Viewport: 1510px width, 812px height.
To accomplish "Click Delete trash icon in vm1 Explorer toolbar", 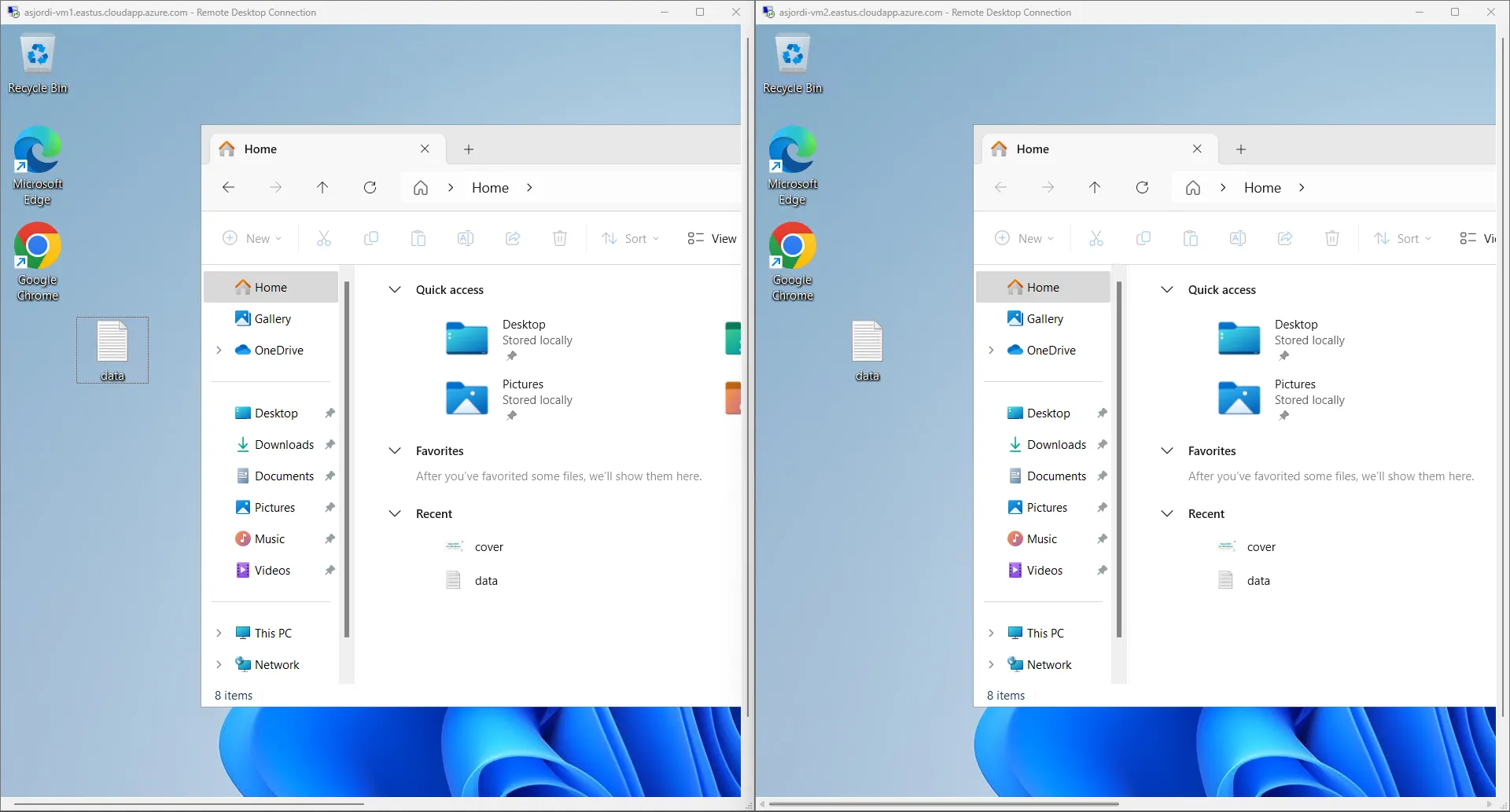I will [x=560, y=238].
